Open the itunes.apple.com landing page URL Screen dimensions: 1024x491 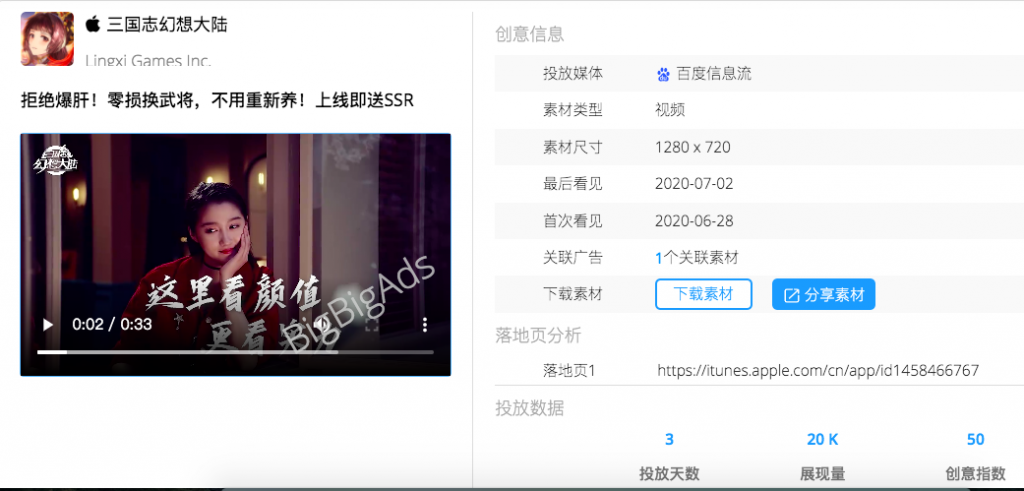(x=818, y=371)
